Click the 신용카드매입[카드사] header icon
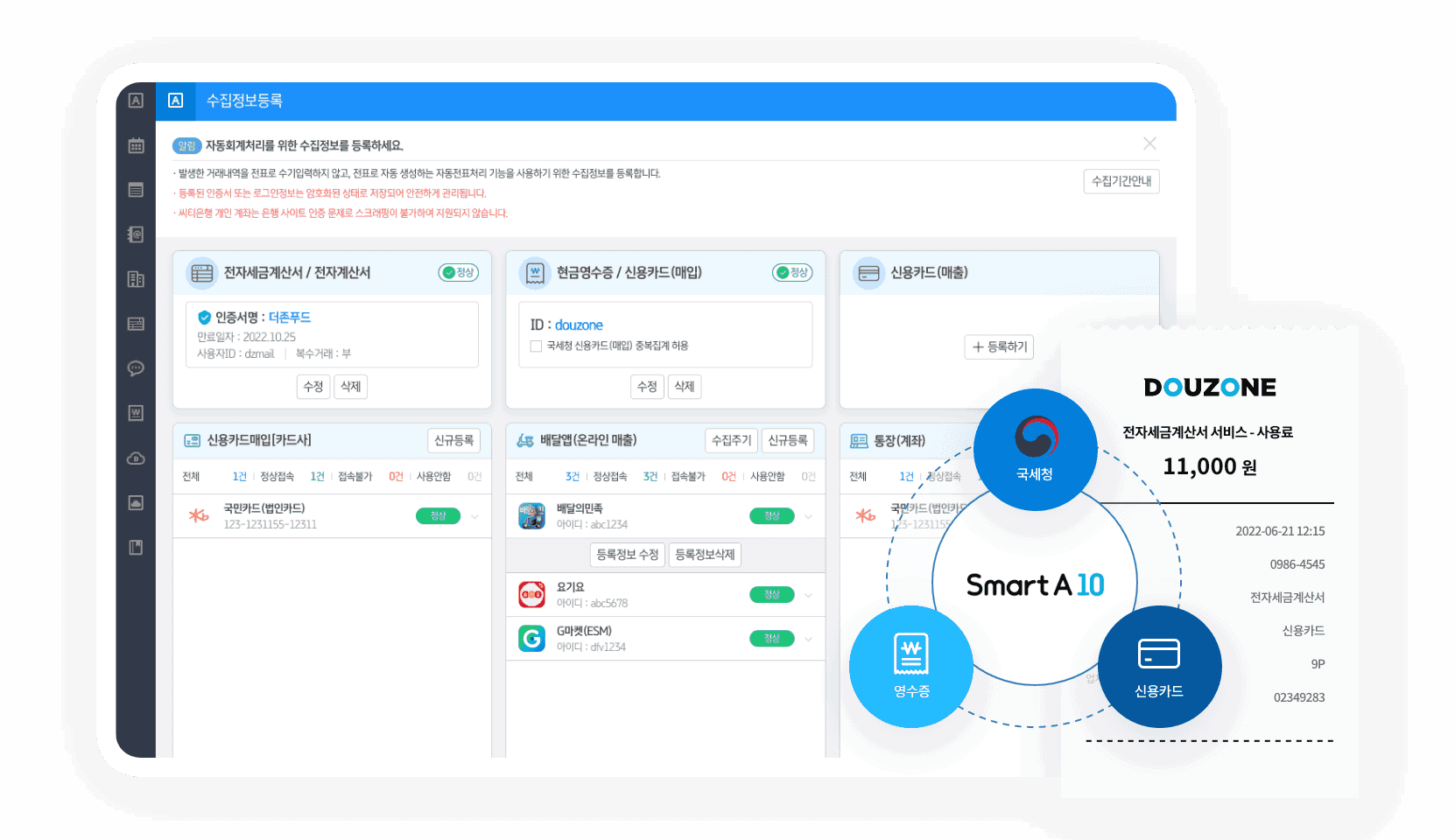 pos(192,440)
